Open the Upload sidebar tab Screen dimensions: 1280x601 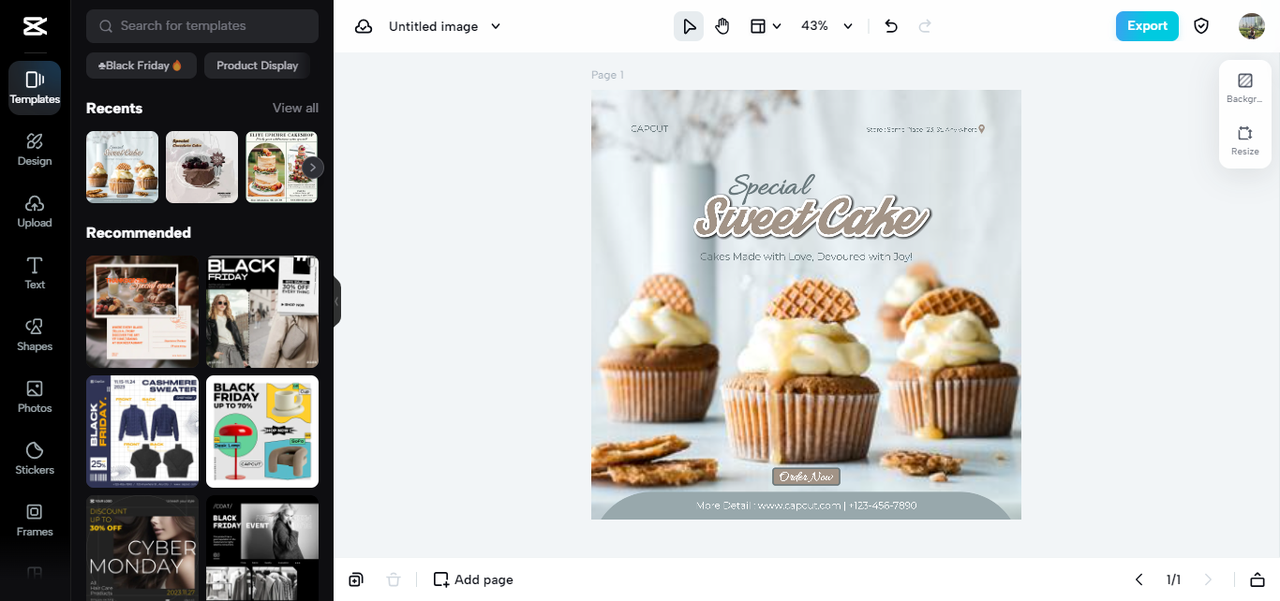coord(35,211)
